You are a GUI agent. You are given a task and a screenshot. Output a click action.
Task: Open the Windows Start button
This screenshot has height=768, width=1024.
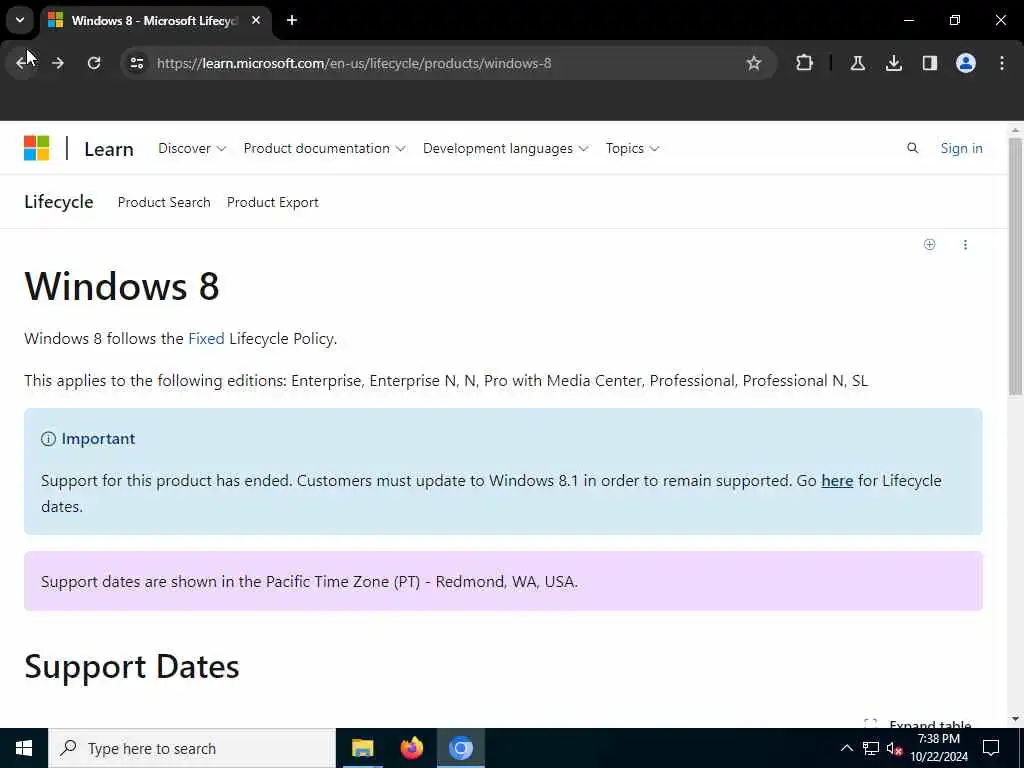click(24, 748)
